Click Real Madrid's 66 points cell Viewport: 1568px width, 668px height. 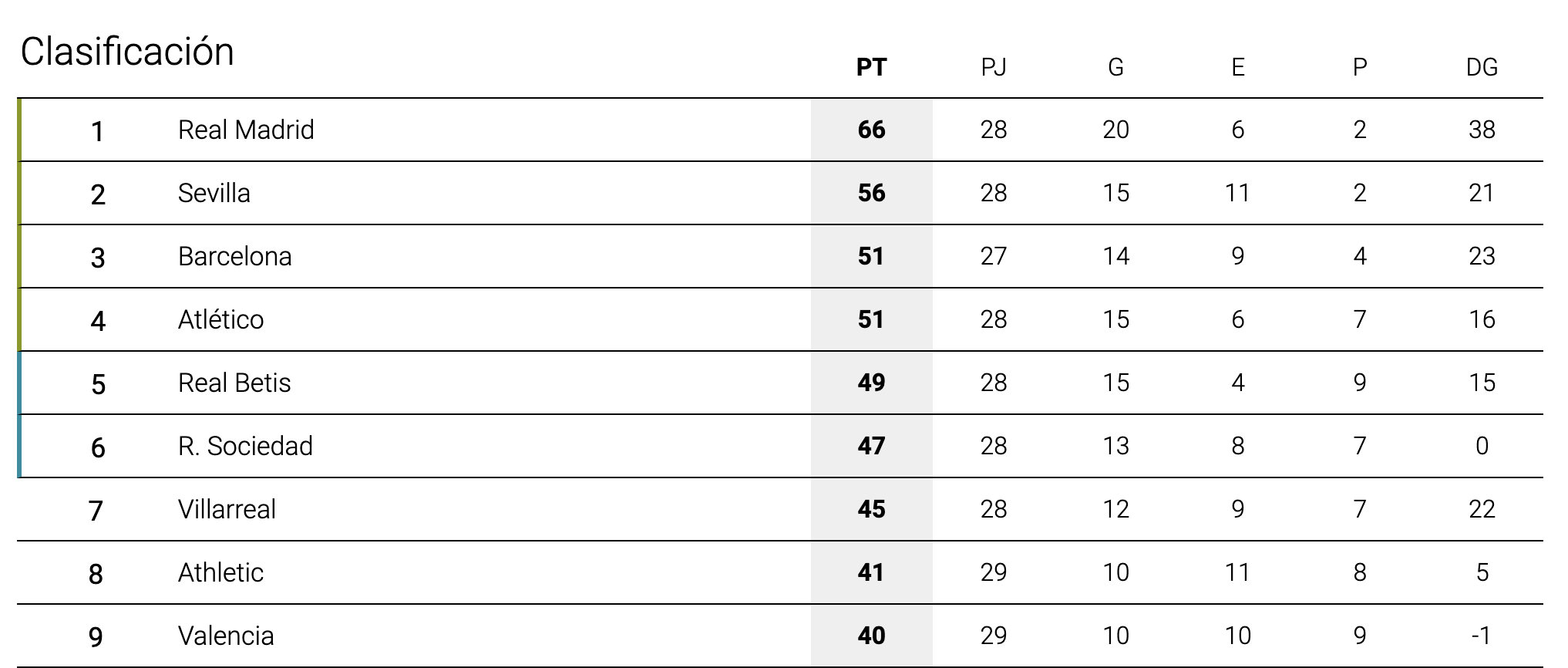click(871, 130)
